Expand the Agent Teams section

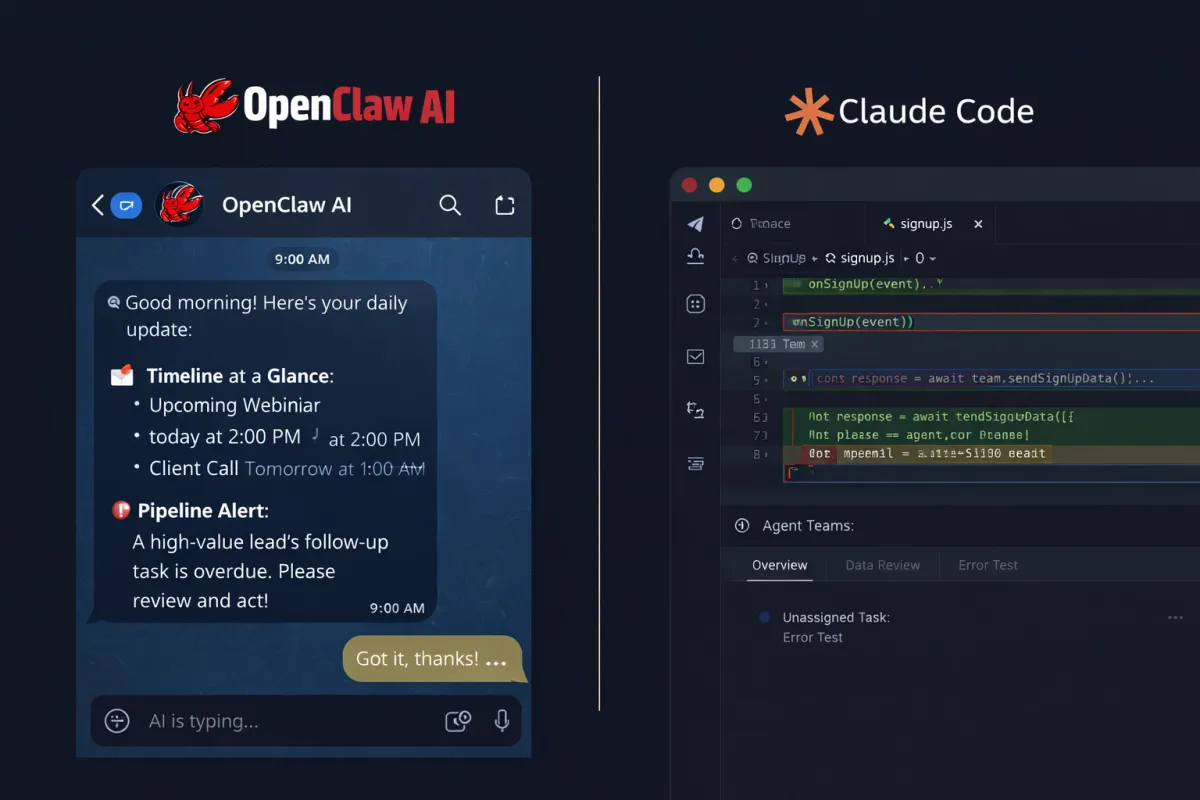[x=741, y=525]
